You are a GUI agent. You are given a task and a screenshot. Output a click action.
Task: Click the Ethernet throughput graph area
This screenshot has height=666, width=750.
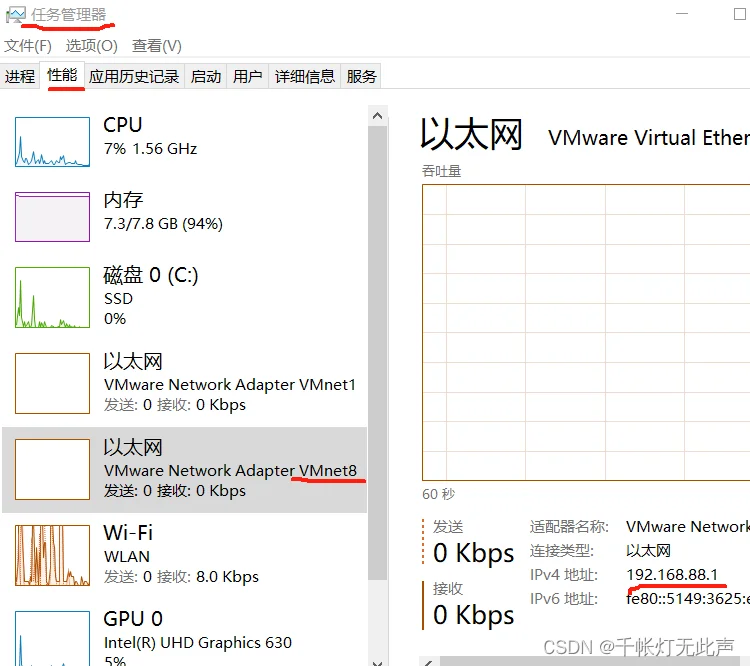(586, 332)
